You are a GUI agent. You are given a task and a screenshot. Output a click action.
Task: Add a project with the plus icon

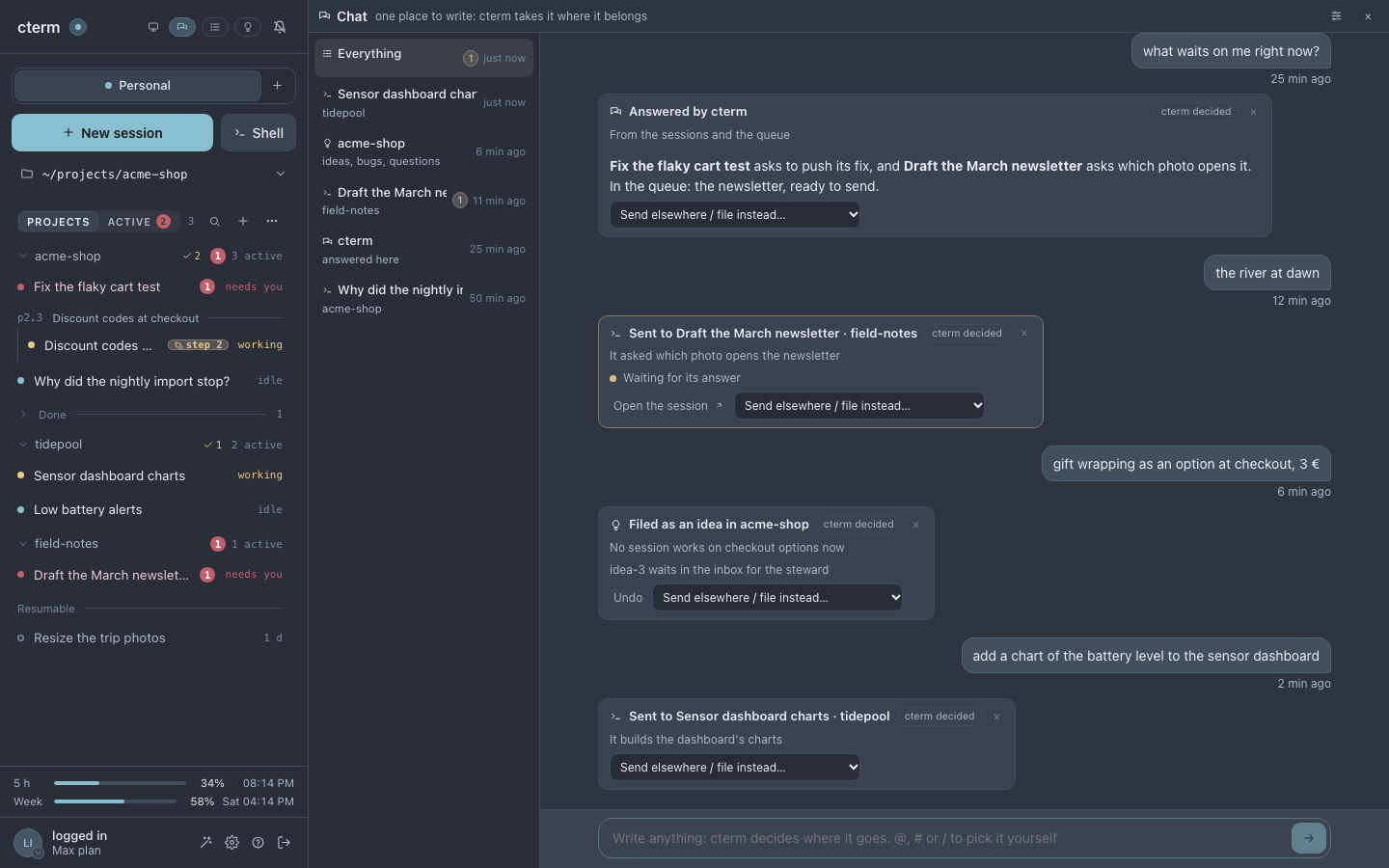pyautogui.click(x=243, y=222)
